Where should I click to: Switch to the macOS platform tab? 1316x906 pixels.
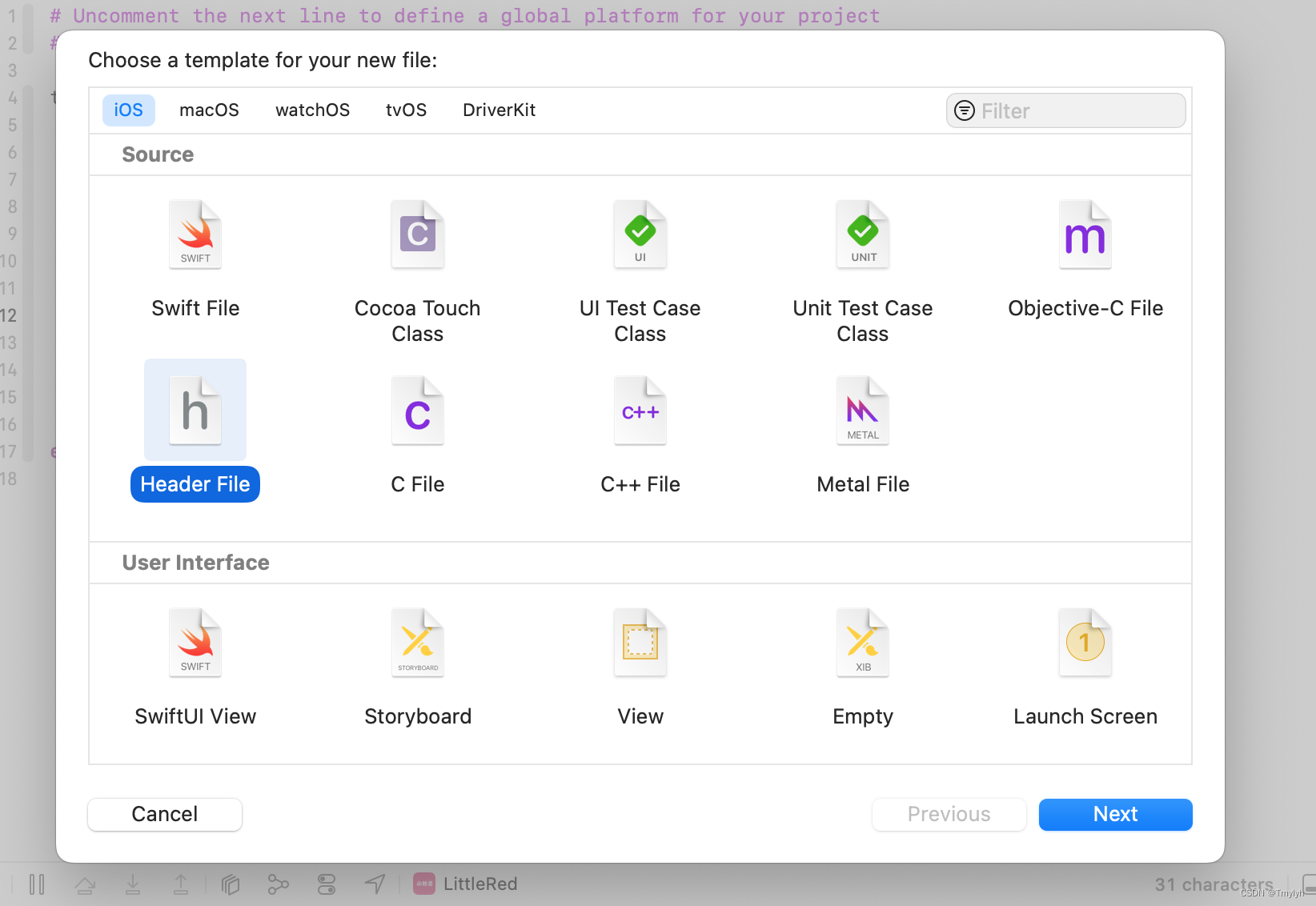[209, 110]
